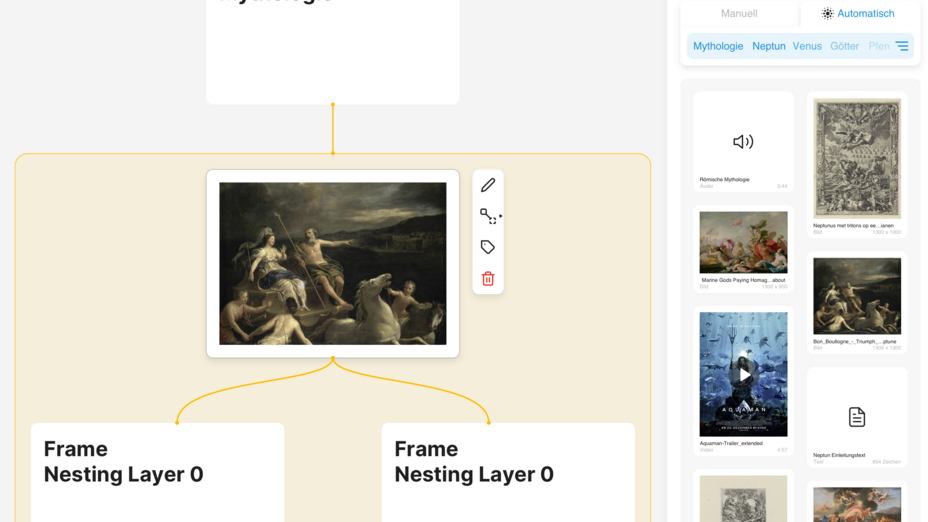The height and width of the screenshot is (522, 928).
Task: Open the Bon Boullogne Triumph of Neptune thumbnail
Action: click(x=857, y=297)
